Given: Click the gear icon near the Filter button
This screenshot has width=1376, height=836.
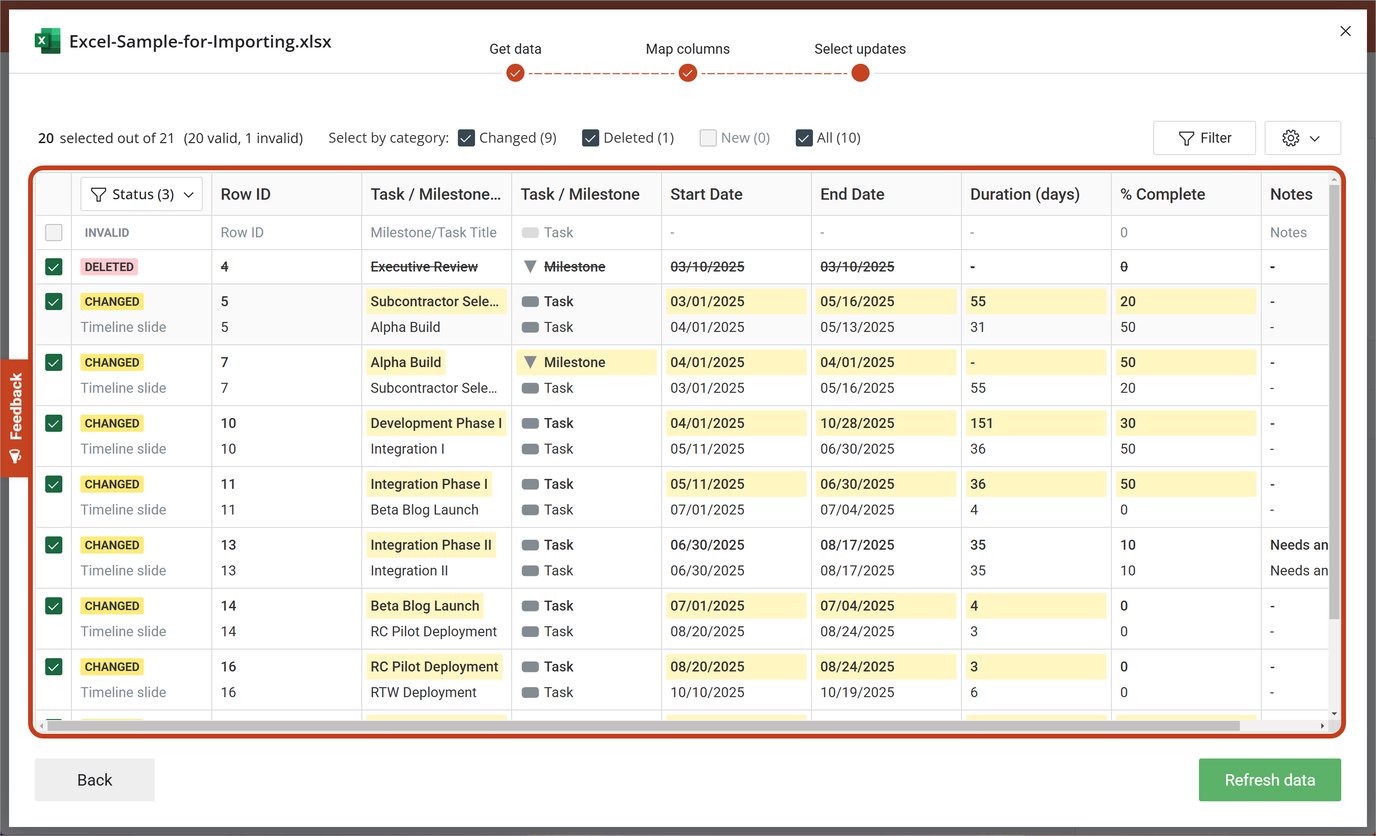Looking at the screenshot, I should [x=1289, y=137].
